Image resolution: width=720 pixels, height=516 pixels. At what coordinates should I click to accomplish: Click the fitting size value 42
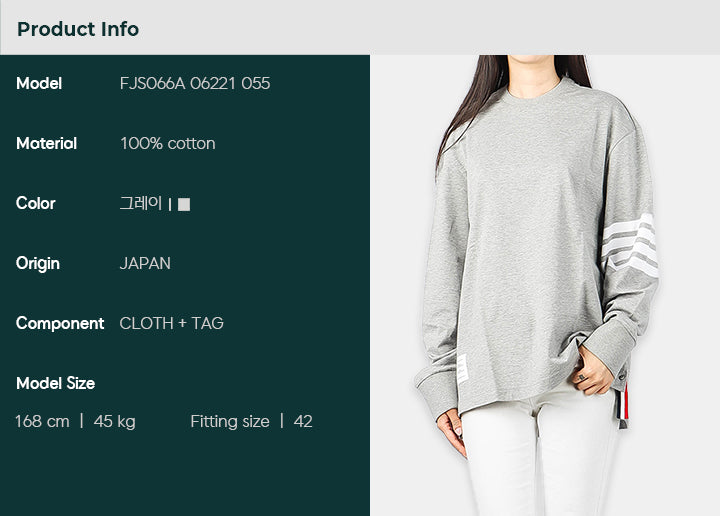303,421
